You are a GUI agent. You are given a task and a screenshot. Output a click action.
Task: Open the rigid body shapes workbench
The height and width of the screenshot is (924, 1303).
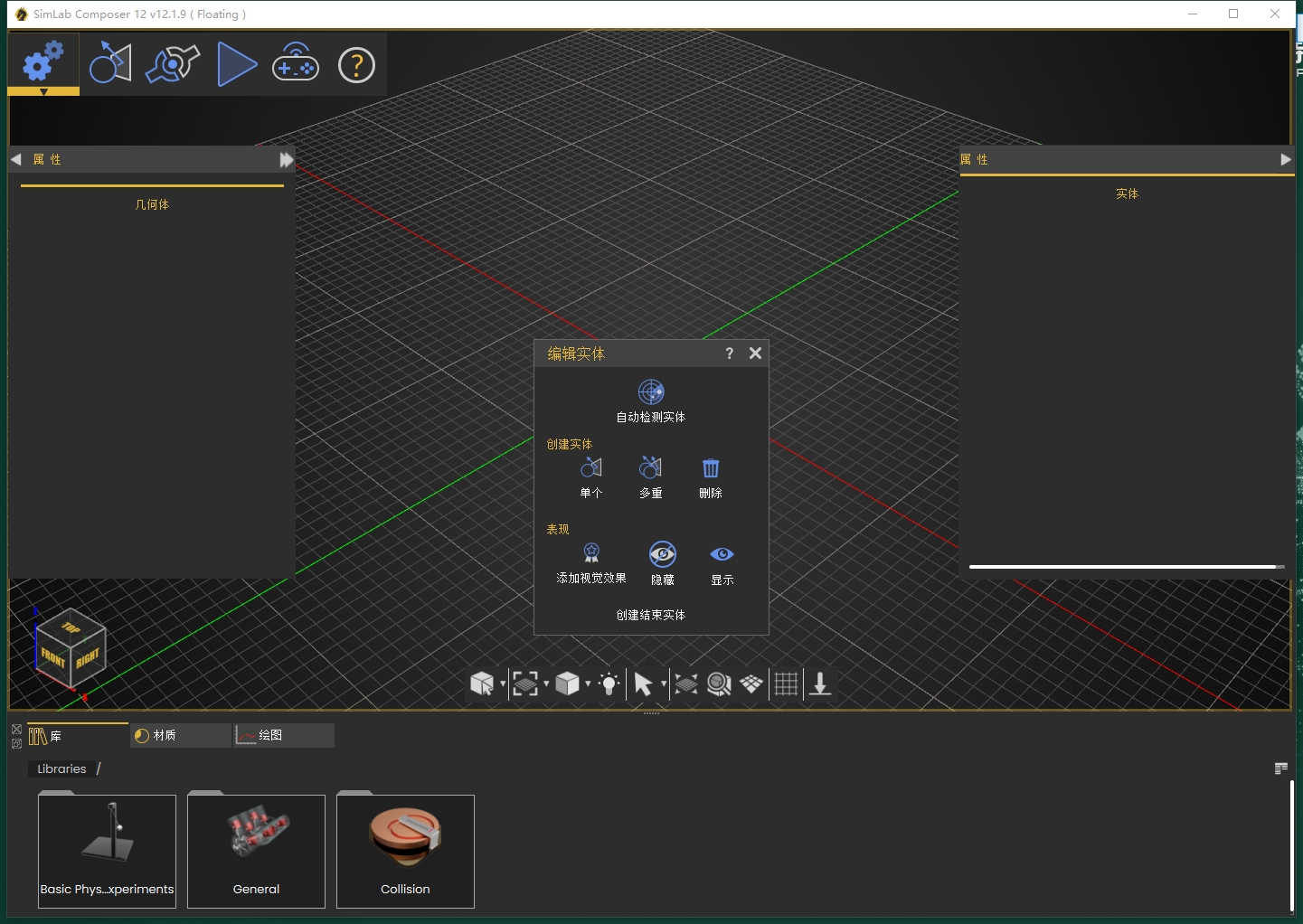110,63
